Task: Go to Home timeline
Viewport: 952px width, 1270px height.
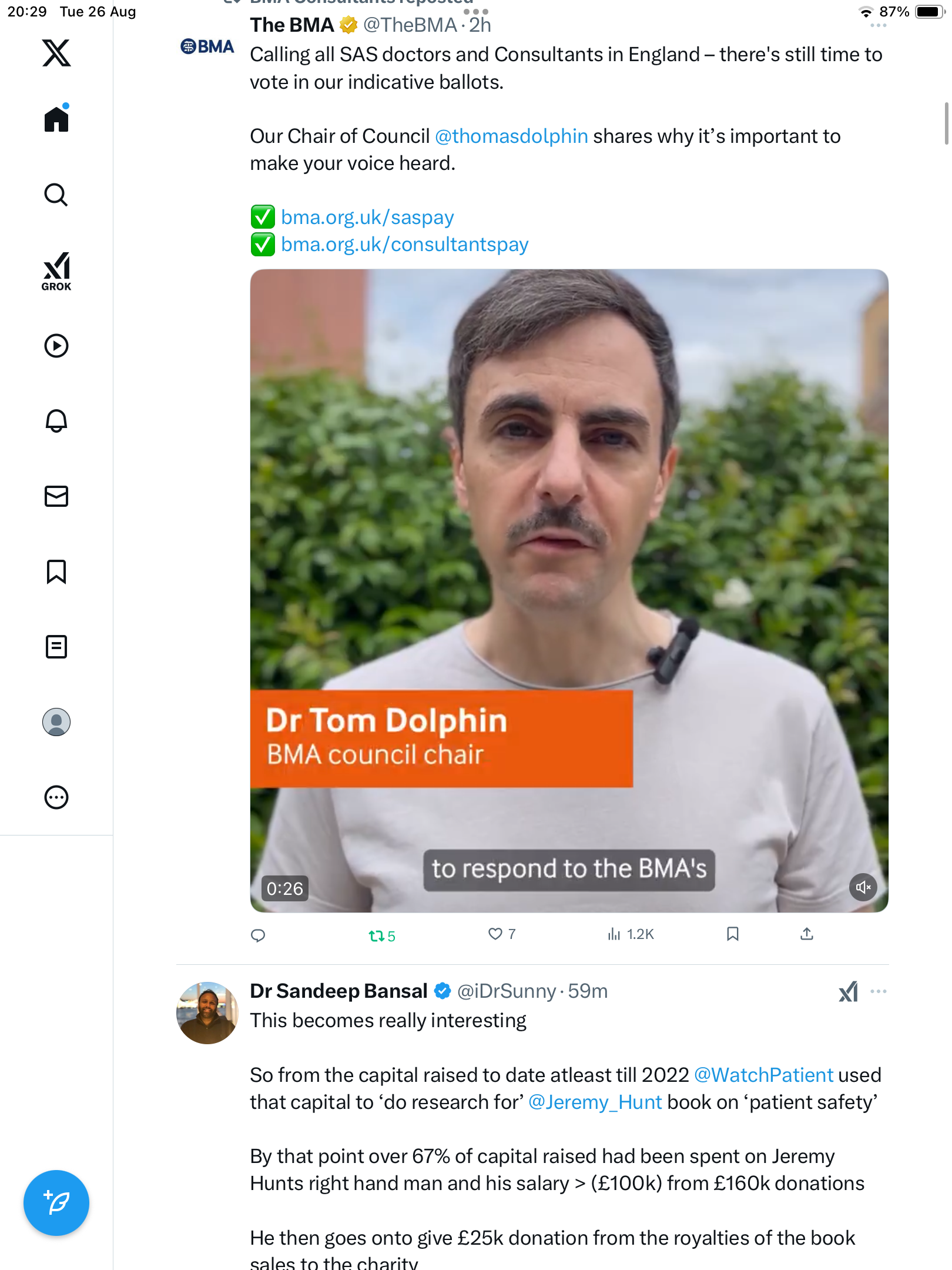Action: pyautogui.click(x=56, y=120)
